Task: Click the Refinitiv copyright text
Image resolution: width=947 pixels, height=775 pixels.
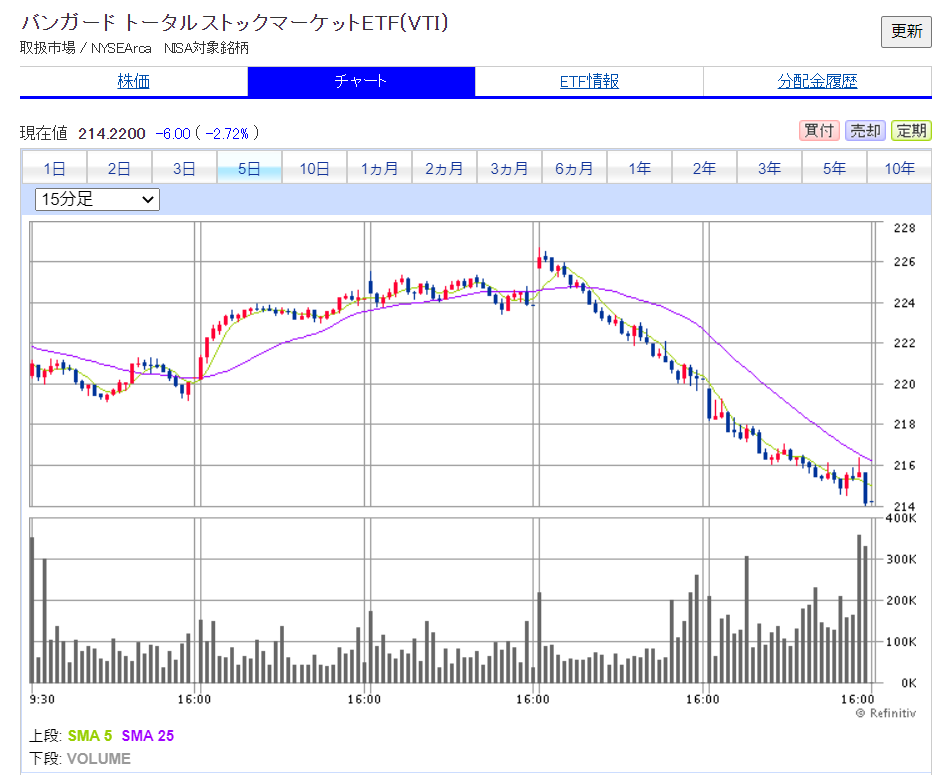Action: (886, 713)
